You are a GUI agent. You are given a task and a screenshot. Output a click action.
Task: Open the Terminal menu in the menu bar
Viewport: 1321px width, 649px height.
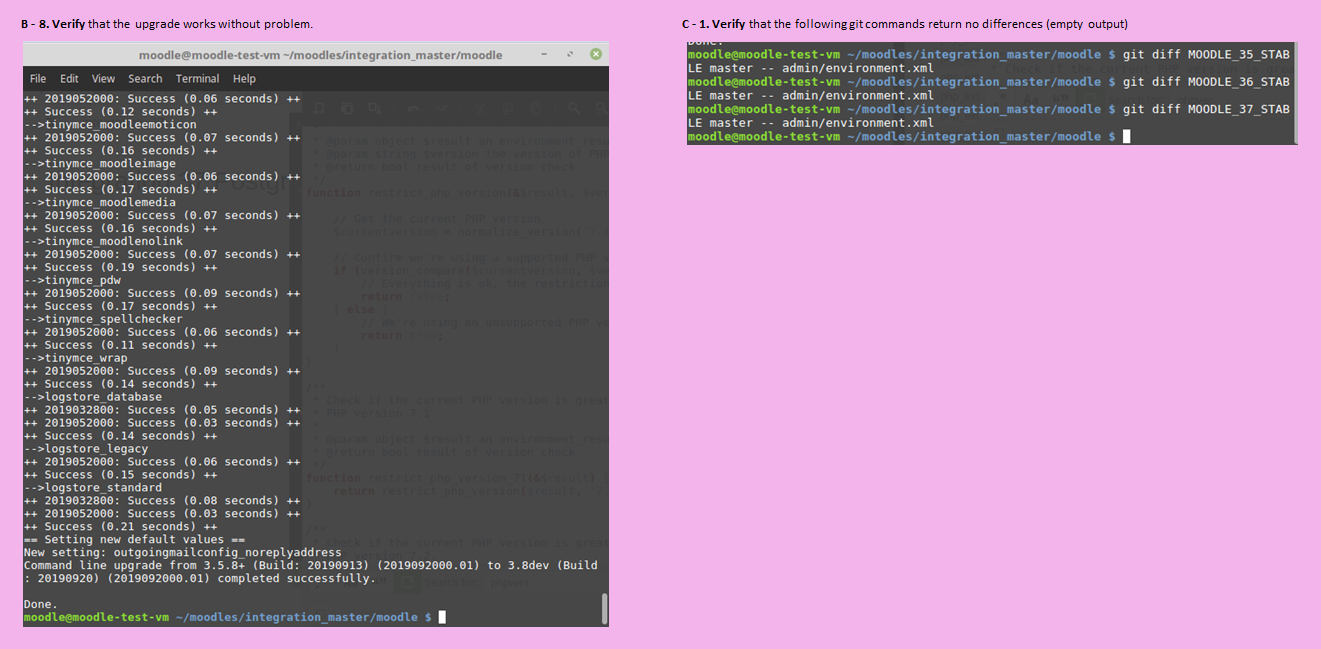pos(198,78)
